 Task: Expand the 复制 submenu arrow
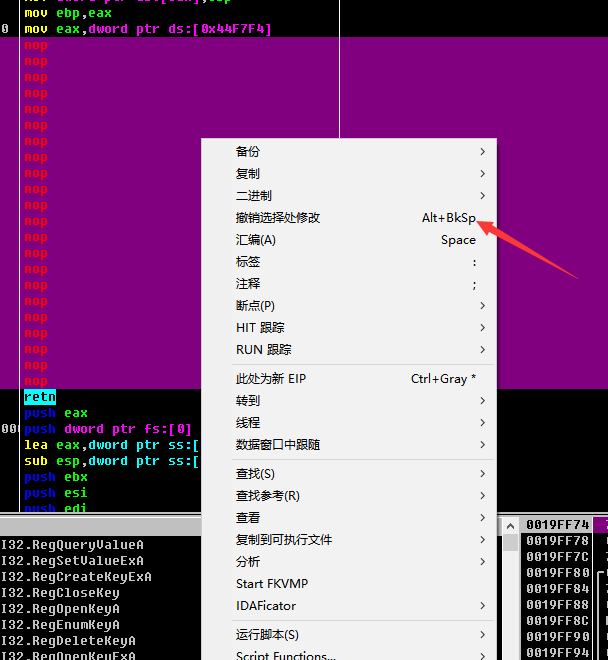coord(483,174)
